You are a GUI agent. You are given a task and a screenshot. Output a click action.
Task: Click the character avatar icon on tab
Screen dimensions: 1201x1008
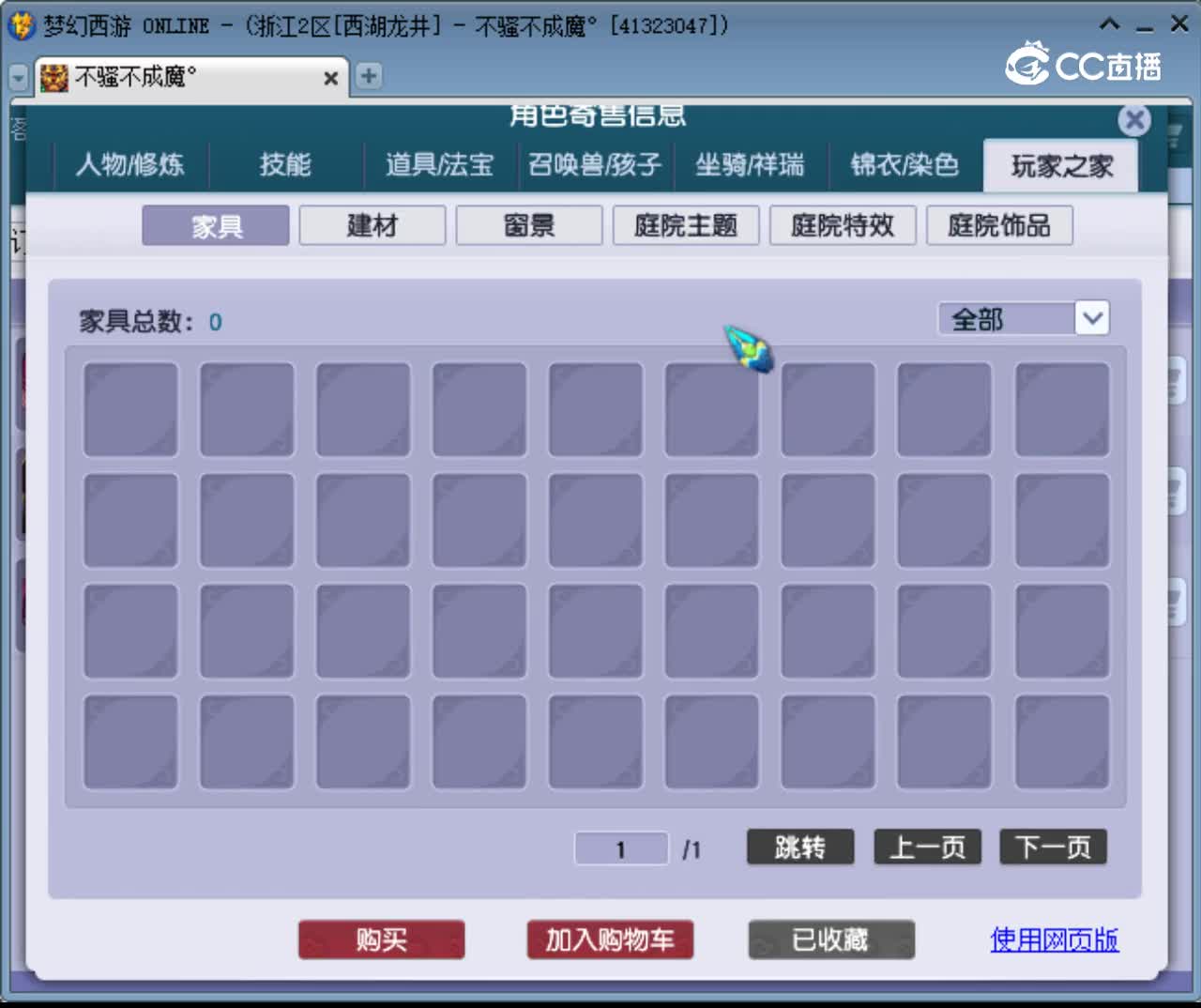54,78
